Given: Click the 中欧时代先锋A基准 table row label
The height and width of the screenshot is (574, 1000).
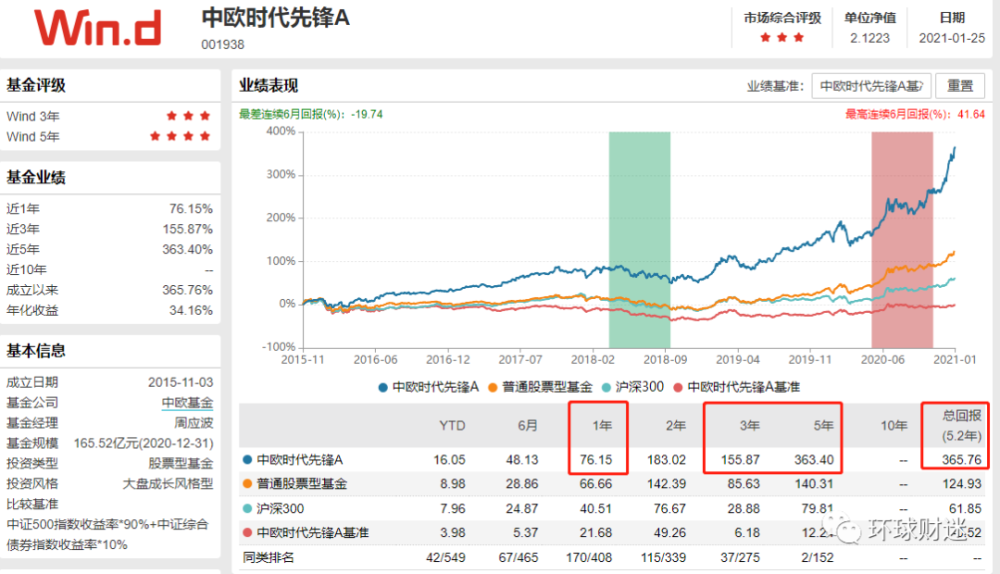Looking at the screenshot, I should click(x=312, y=533).
